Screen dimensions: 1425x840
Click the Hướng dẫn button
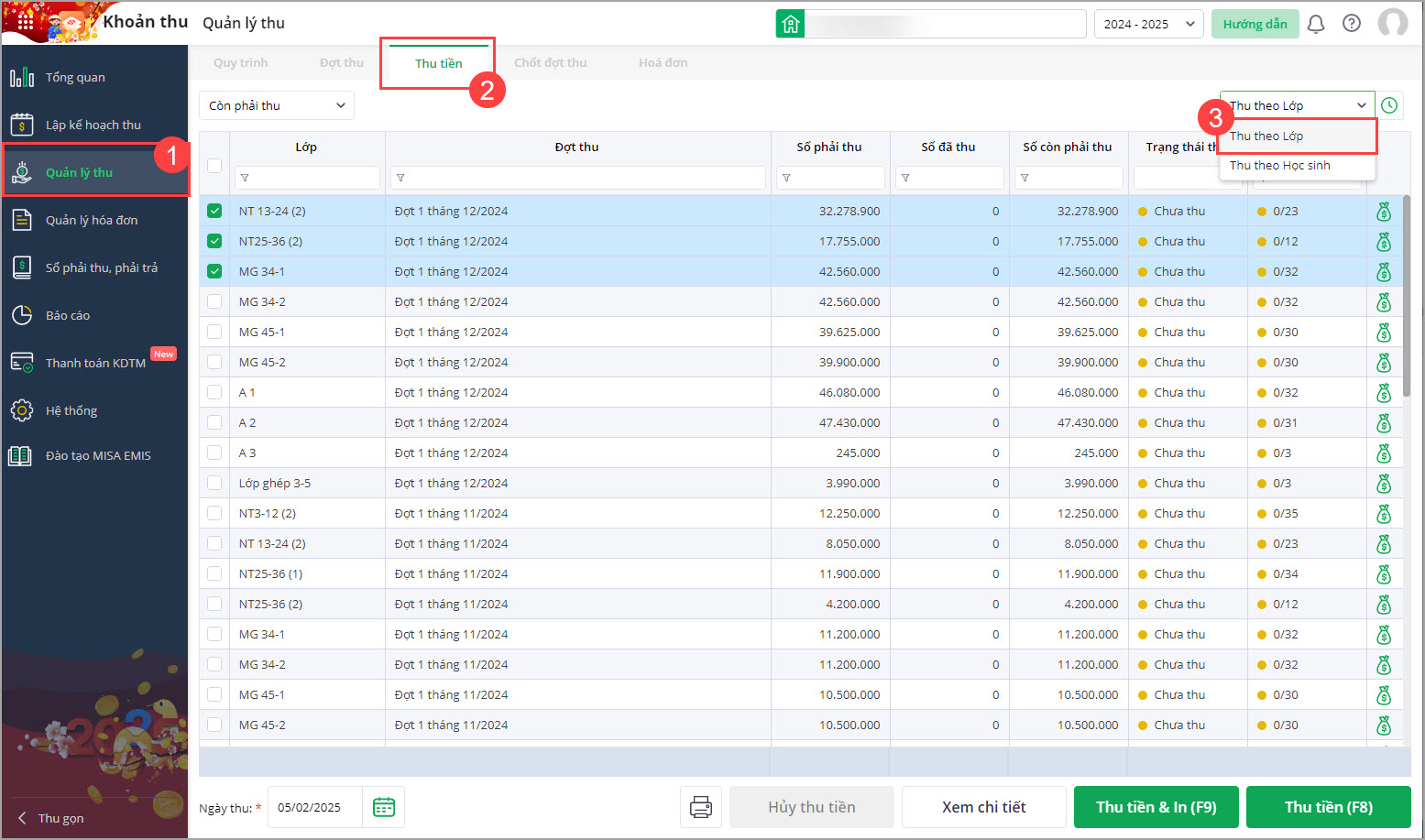coord(1255,24)
